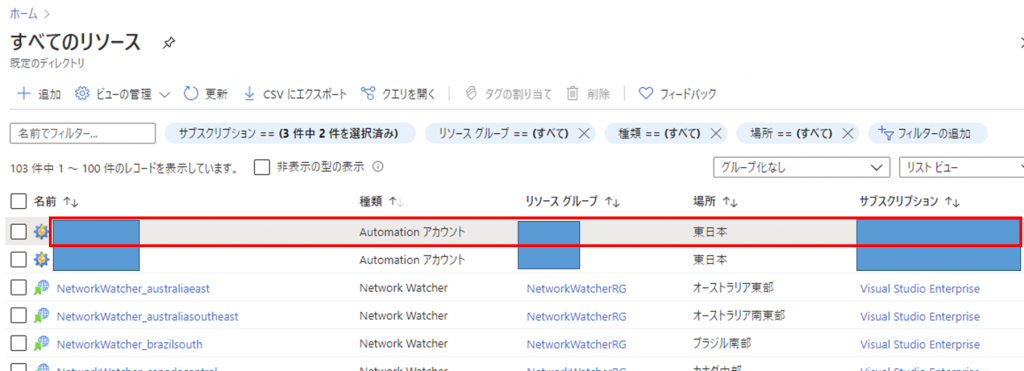Check the NetworkWatcher_brazilsouth row checkbox
The height and width of the screenshot is (371, 1024).
point(19,344)
